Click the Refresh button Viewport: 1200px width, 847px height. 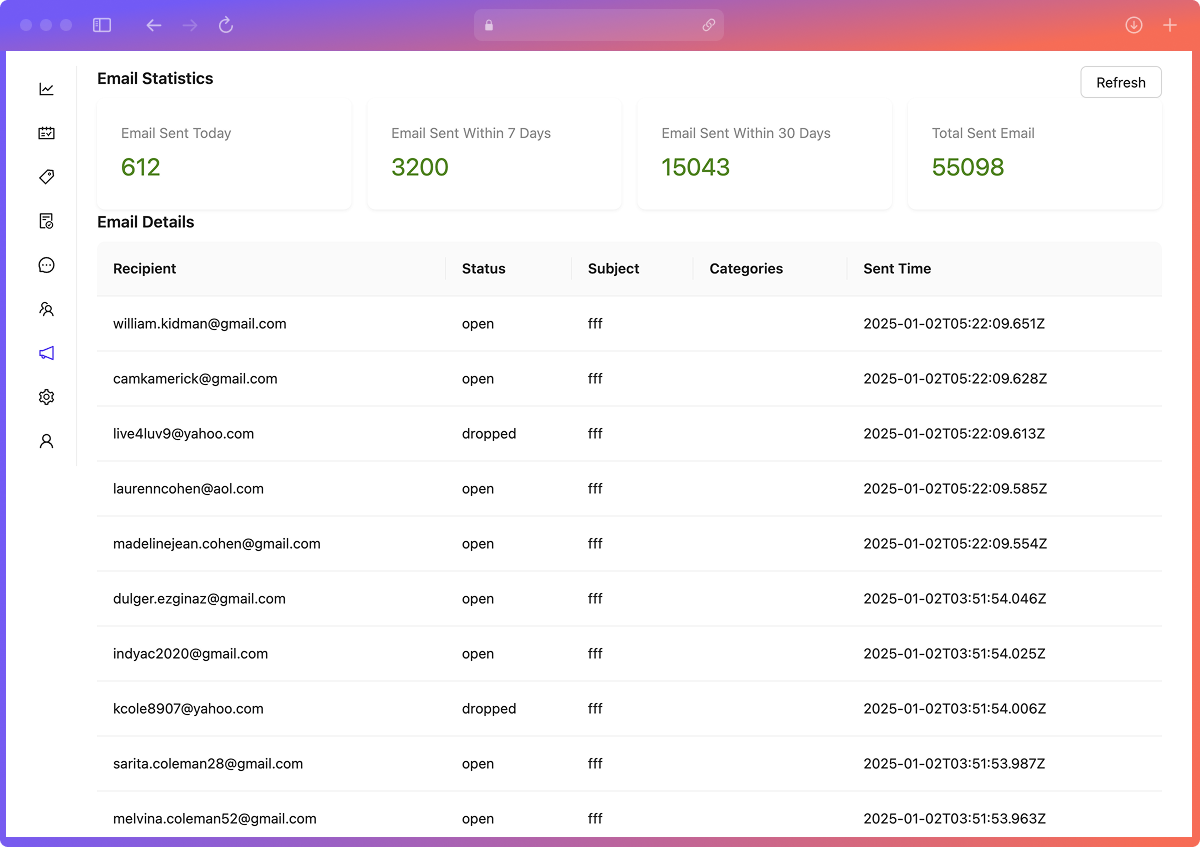(x=1121, y=82)
